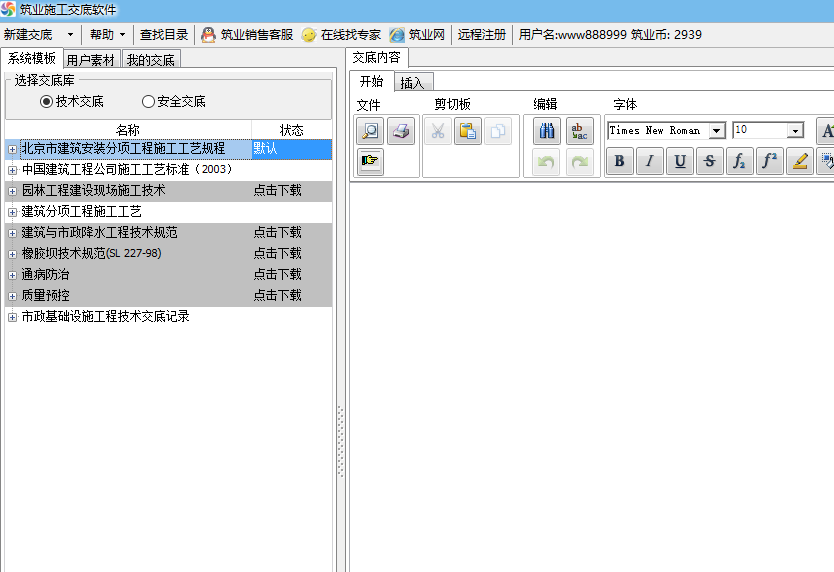834x572 pixels.
Task: Toggle underline formatting
Action: click(680, 161)
